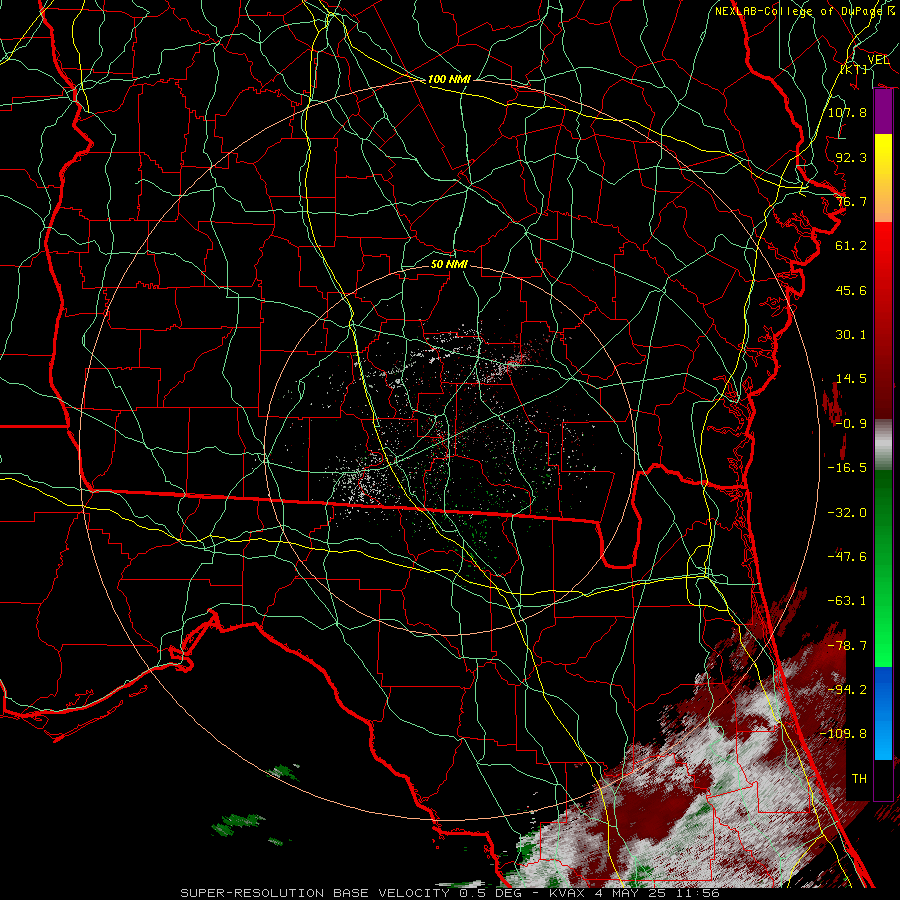Click the SUPER-RESOLUTION BASE VELOCITY caption
This screenshot has height=900, width=900.
coord(315,893)
